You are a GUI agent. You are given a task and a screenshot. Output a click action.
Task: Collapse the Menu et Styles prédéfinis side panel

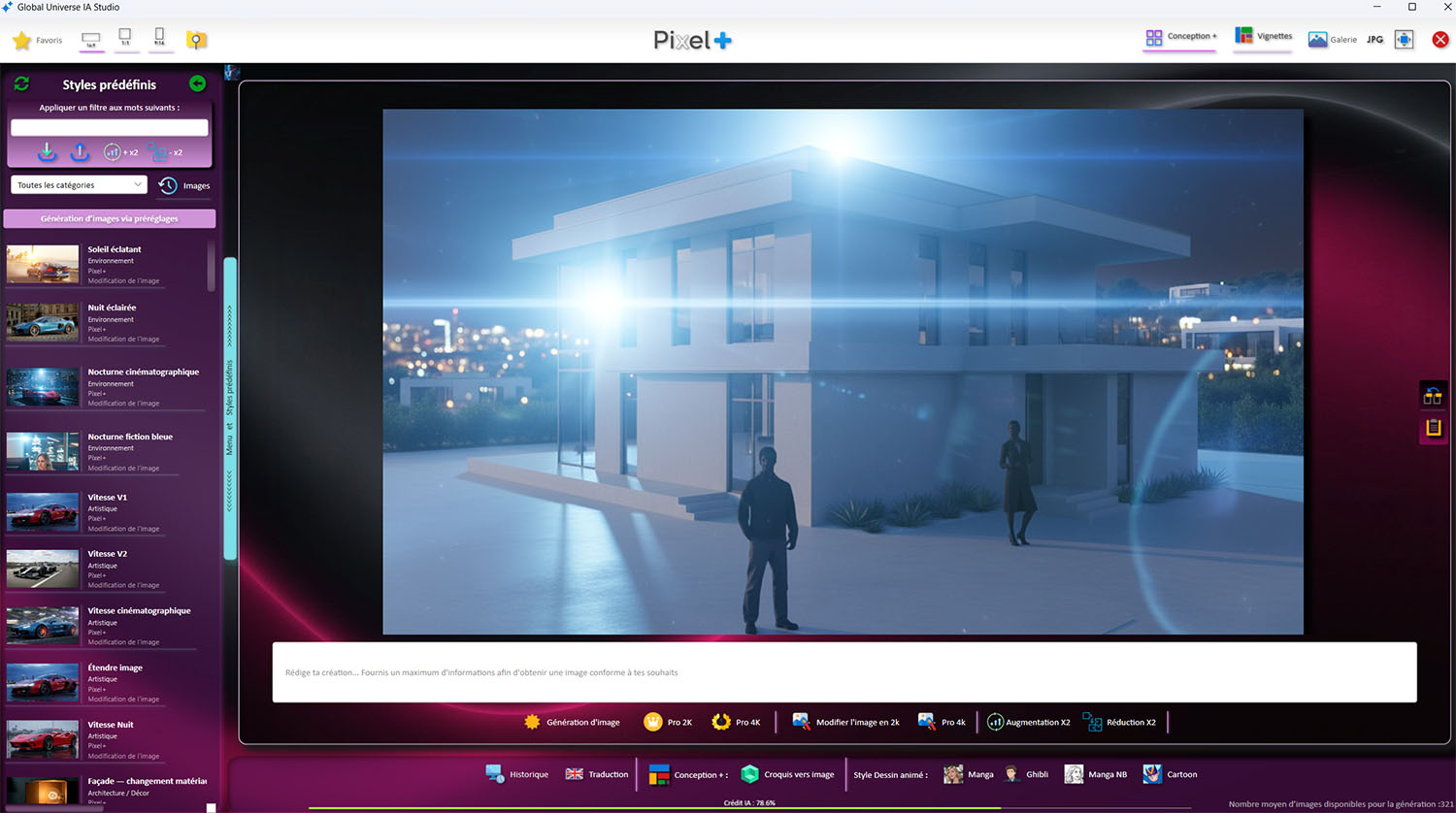tap(230, 407)
